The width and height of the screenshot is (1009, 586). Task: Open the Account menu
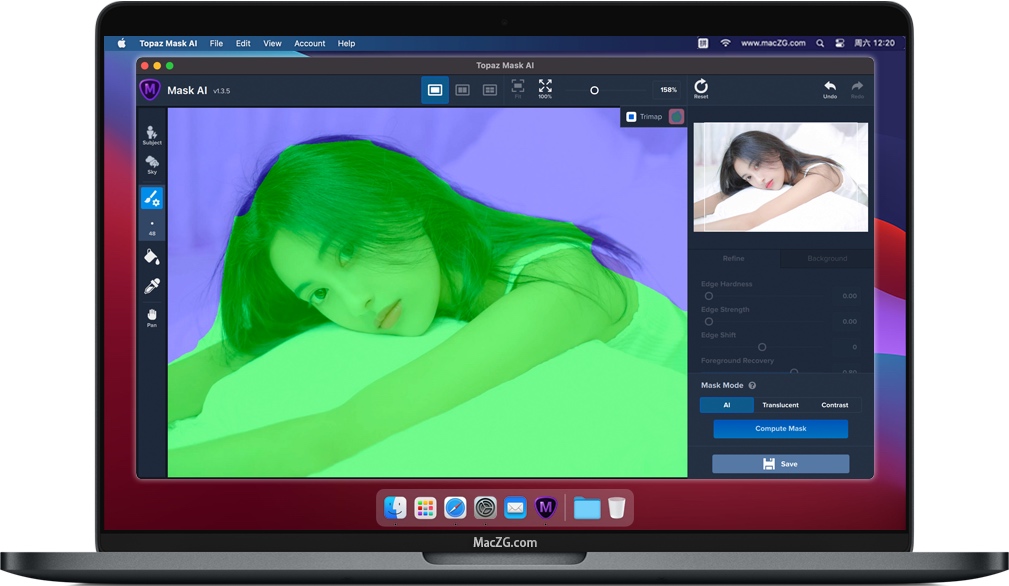310,43
